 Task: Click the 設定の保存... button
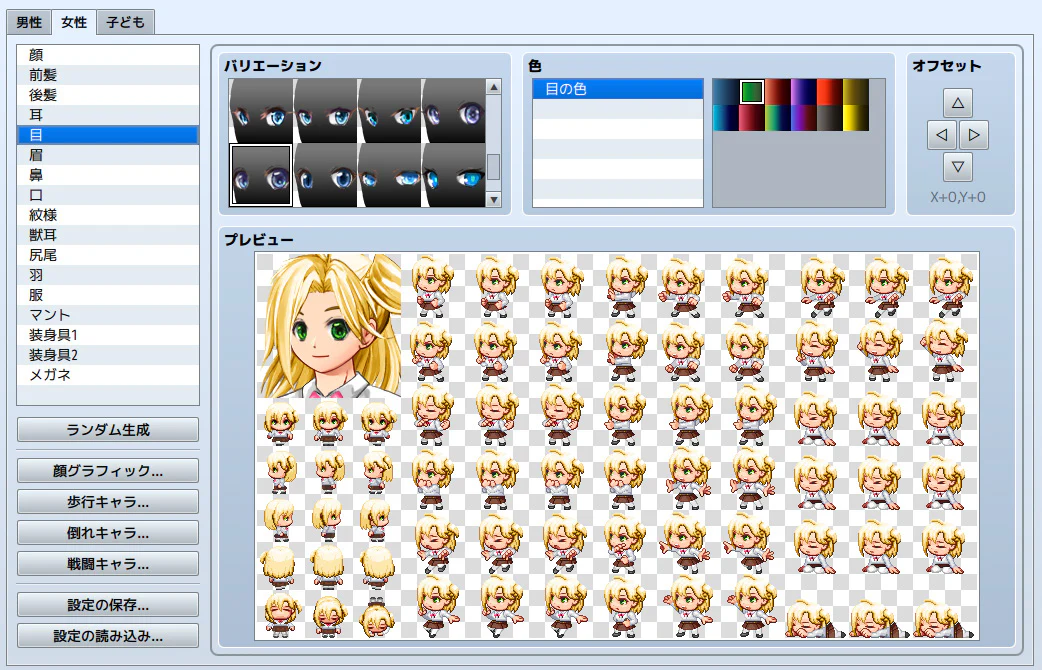(108, 605)
